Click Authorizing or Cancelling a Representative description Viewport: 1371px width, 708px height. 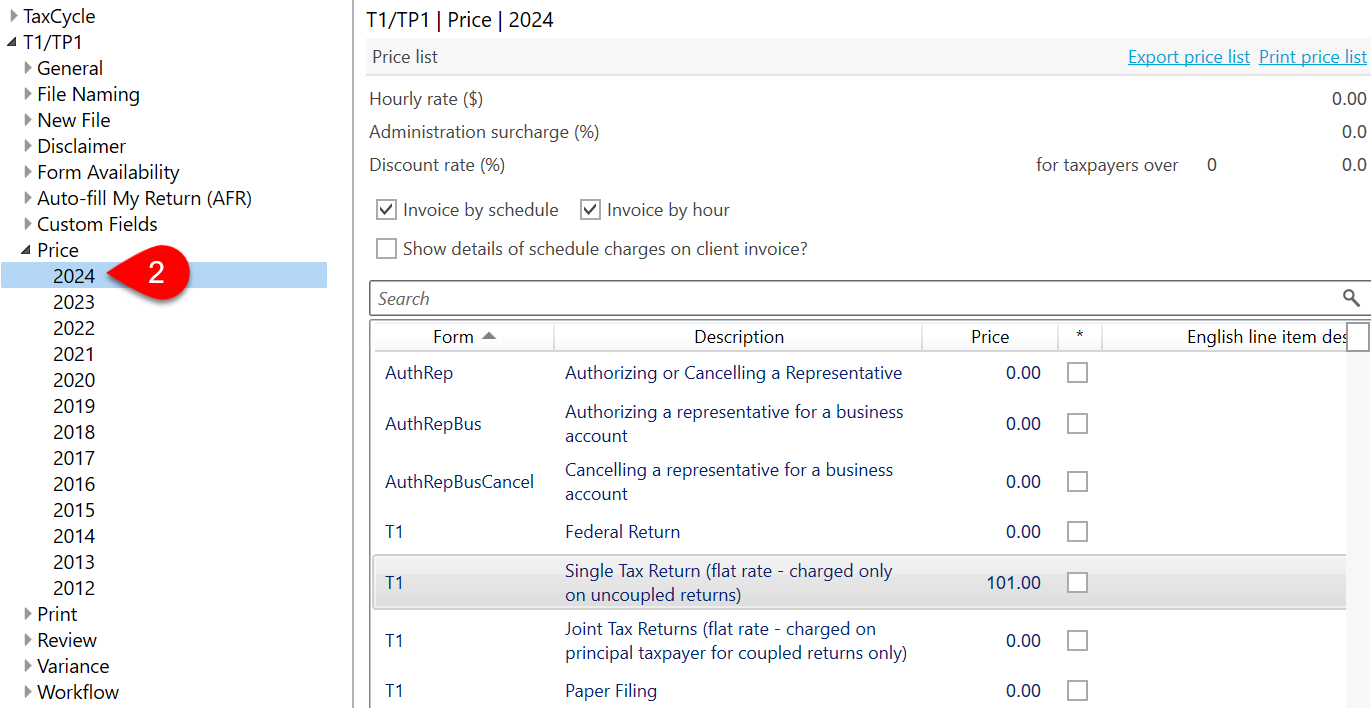pyautogui.click(x=733, y=373)
